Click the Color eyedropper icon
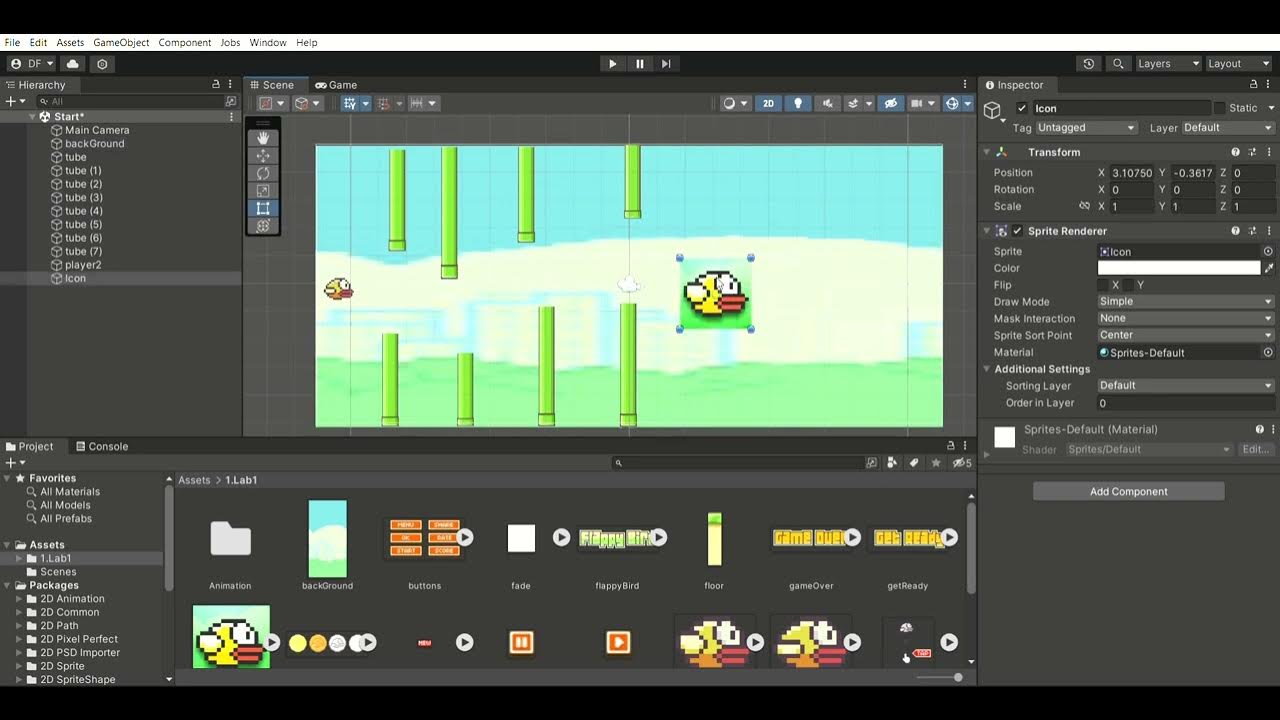The width and height of the screenshot is (1280, 720). coord(1269,268)
